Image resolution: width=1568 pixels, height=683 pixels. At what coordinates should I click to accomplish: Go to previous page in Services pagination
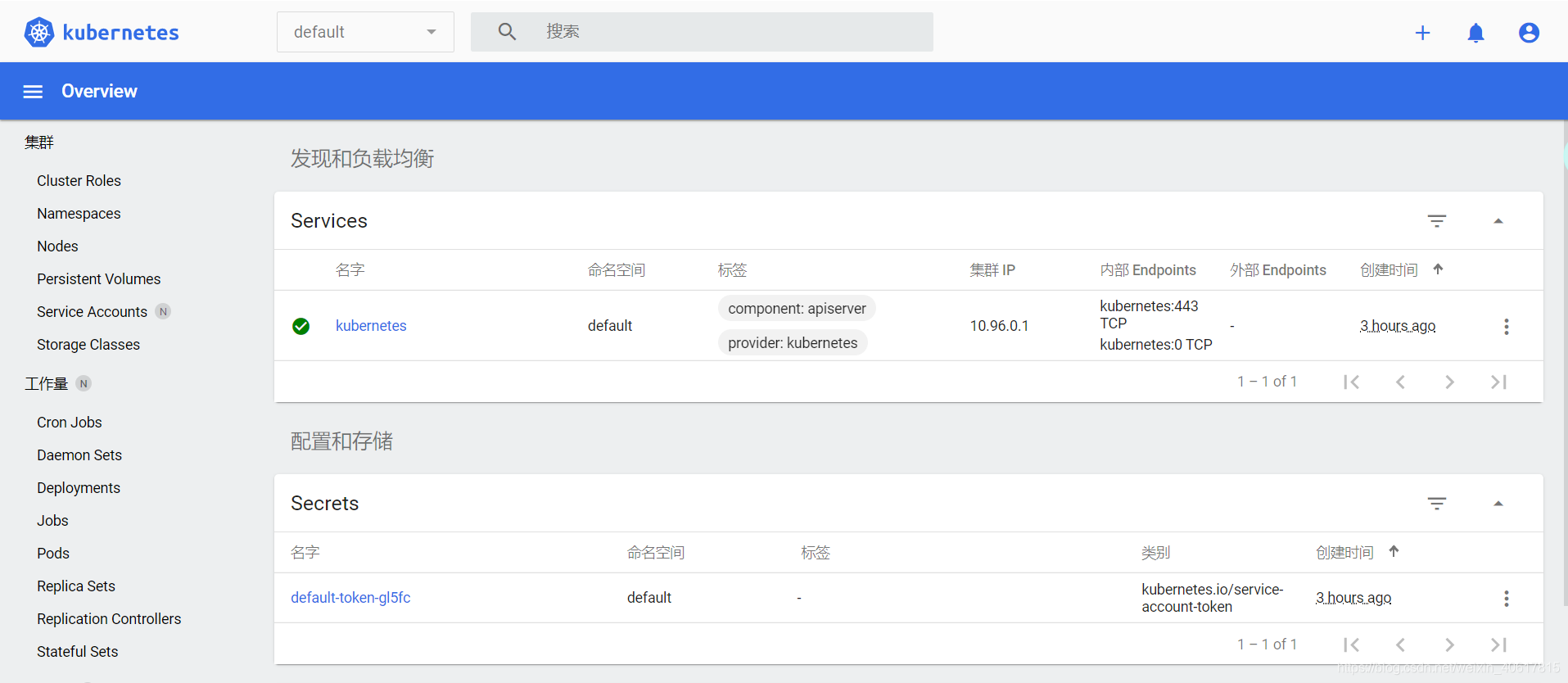(1401, 382)
